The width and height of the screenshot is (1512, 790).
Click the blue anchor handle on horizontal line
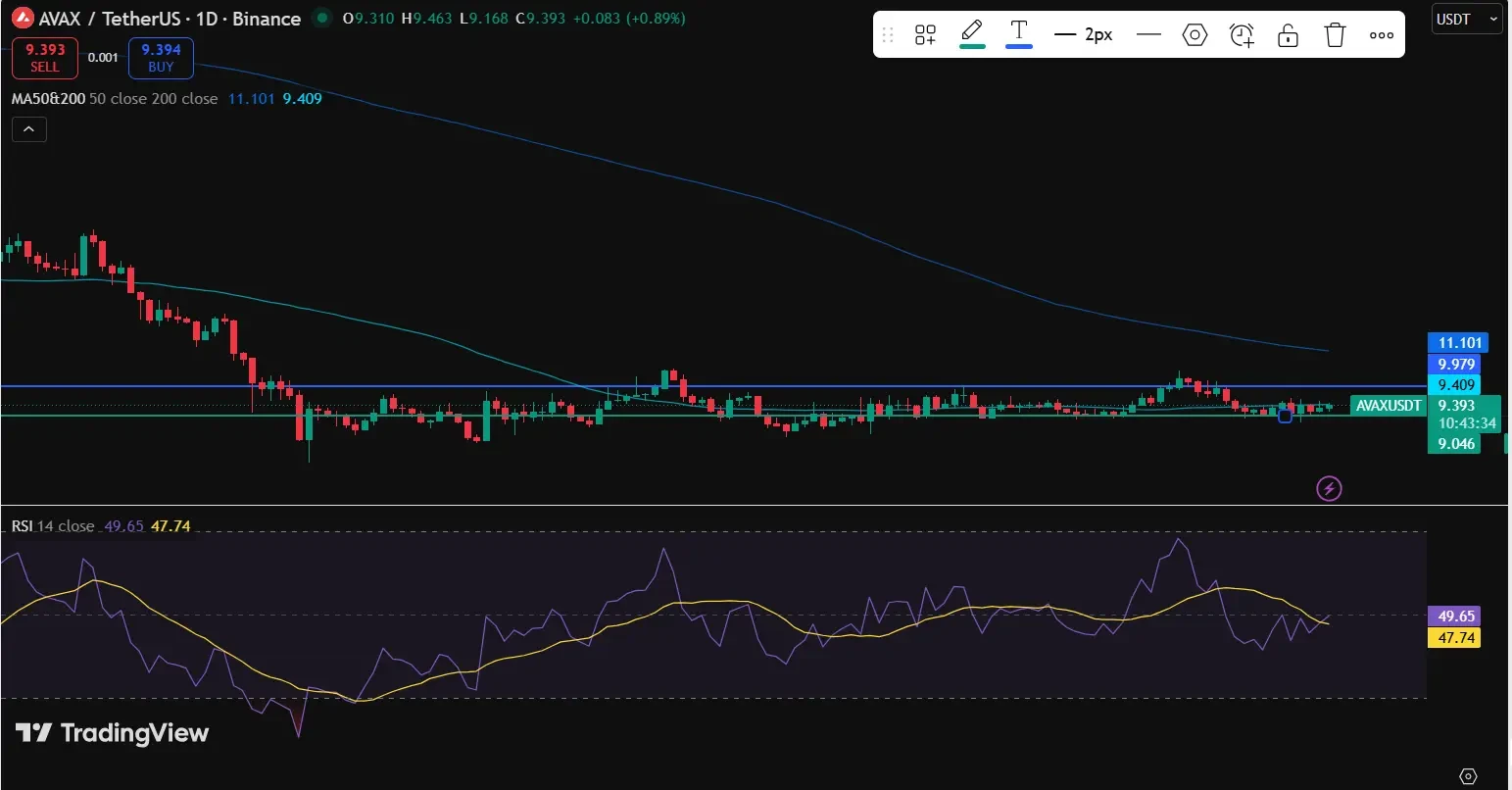pyautogui.click(x=1285, y=416)
